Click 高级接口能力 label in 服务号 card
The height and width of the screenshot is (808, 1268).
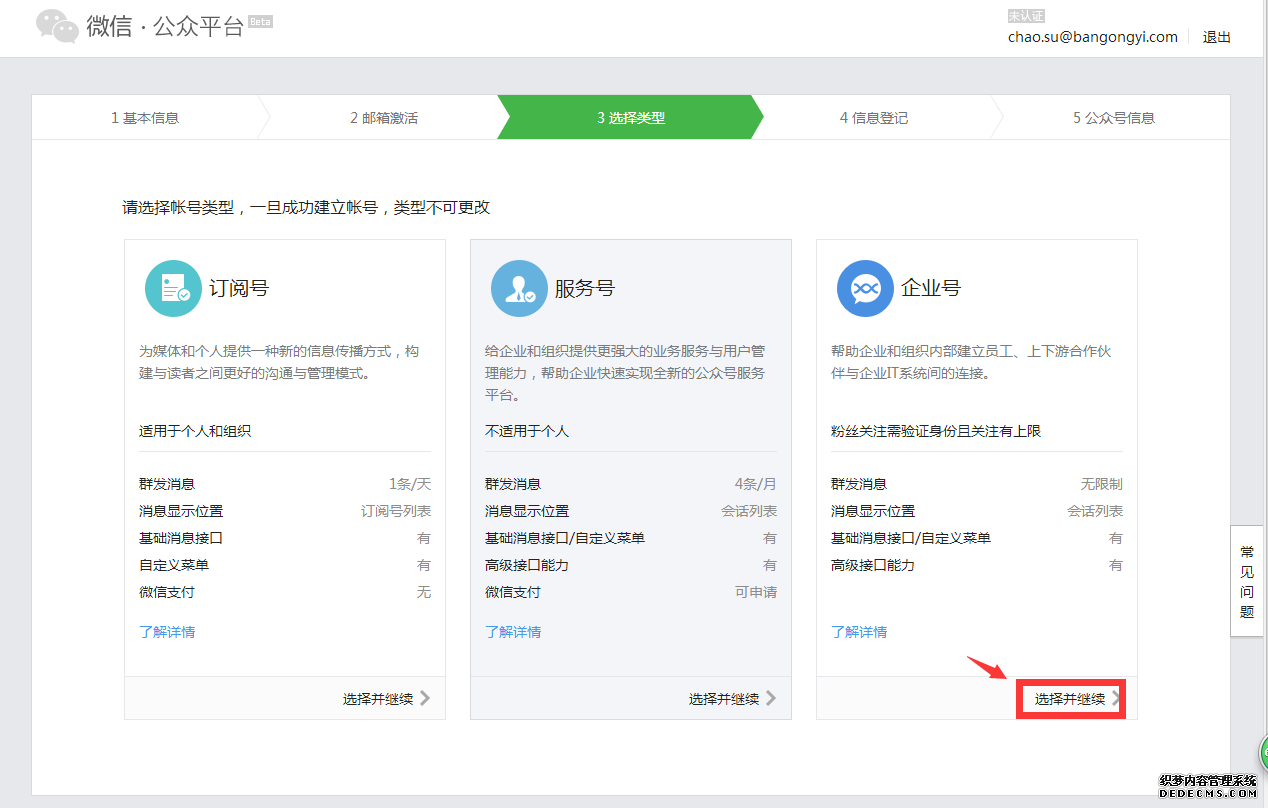pos(527,565)
